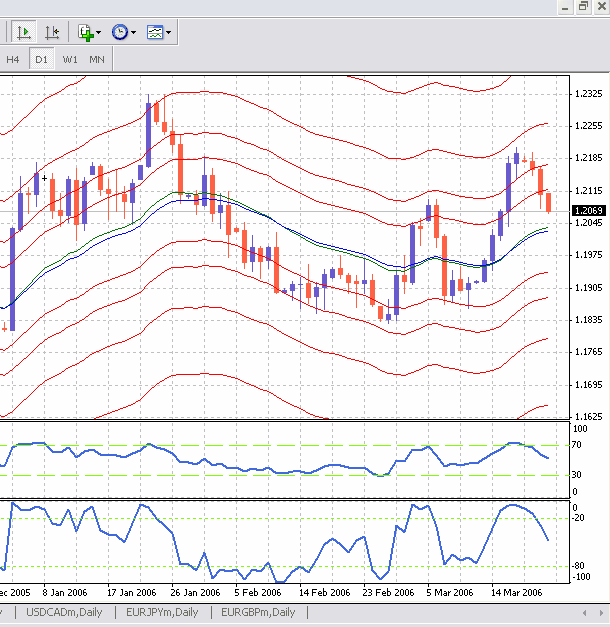Click the chart Templates icon

point(154,33)
